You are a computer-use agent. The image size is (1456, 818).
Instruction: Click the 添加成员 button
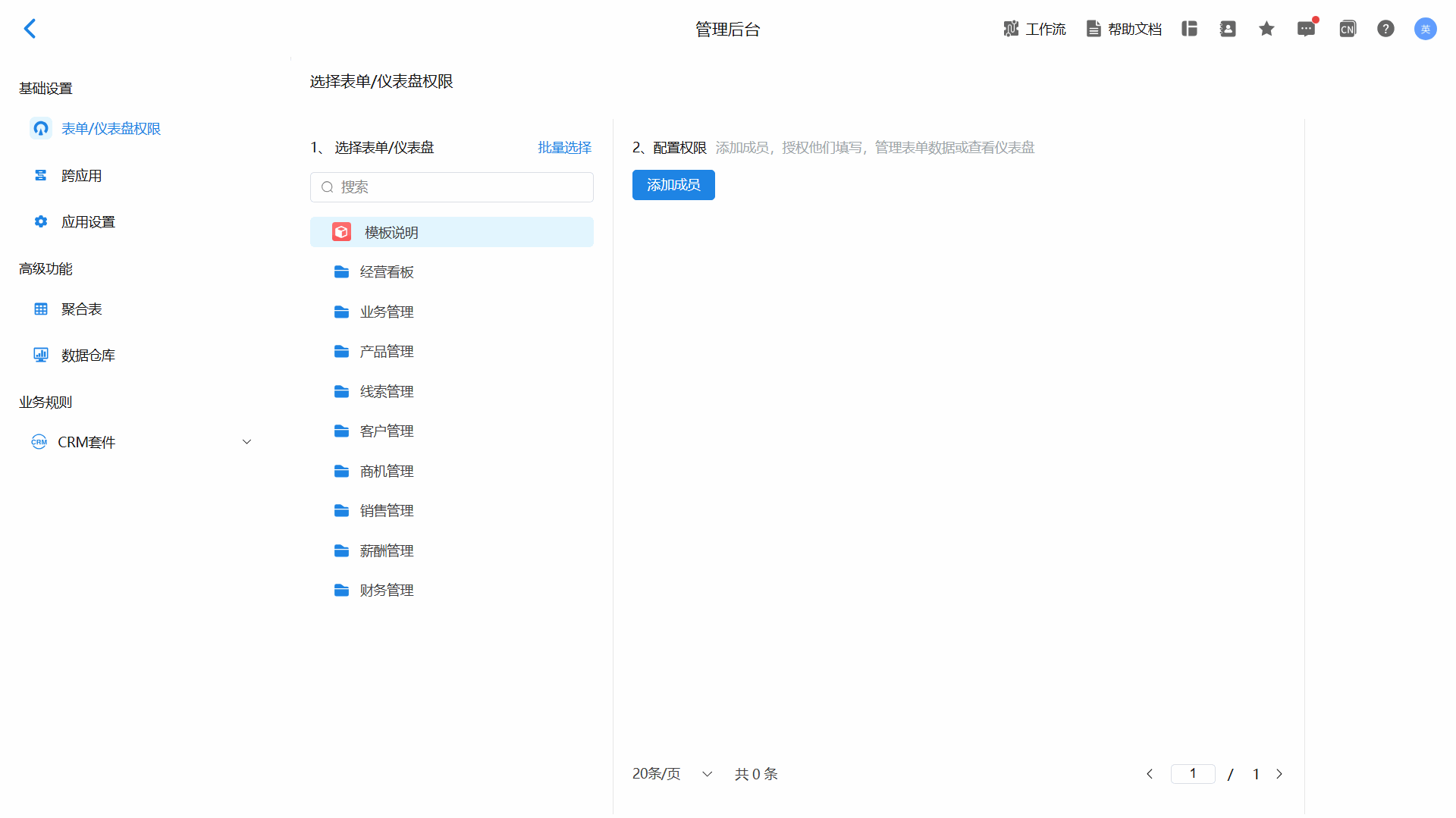673,185
